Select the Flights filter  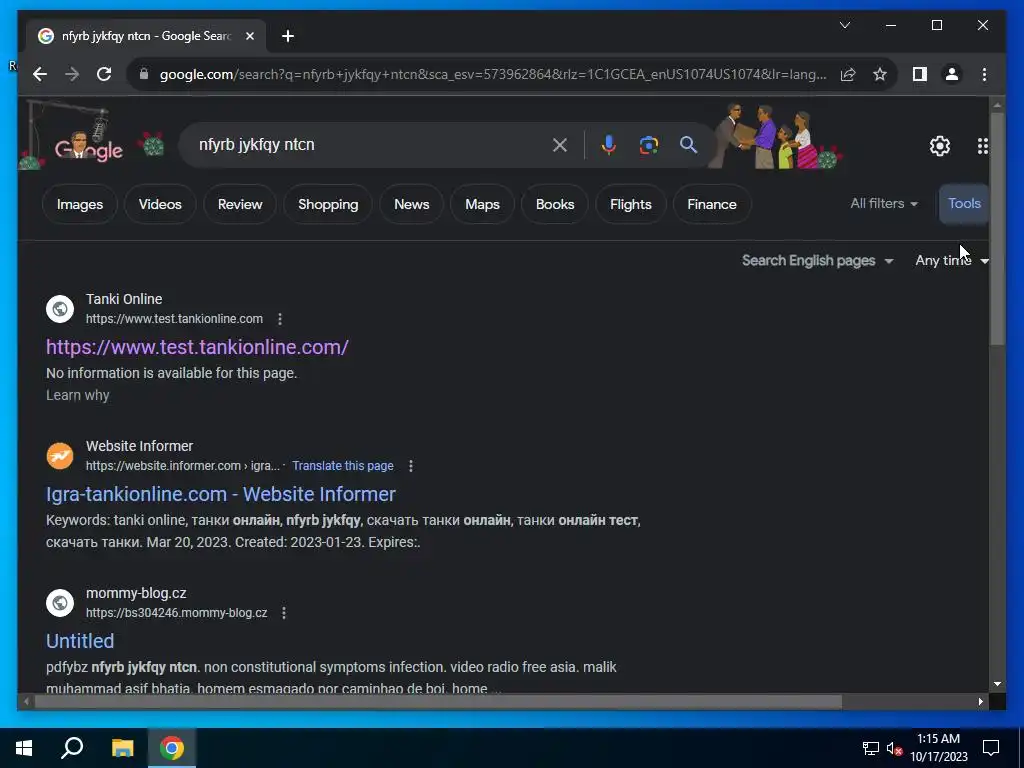coord(630,204)
